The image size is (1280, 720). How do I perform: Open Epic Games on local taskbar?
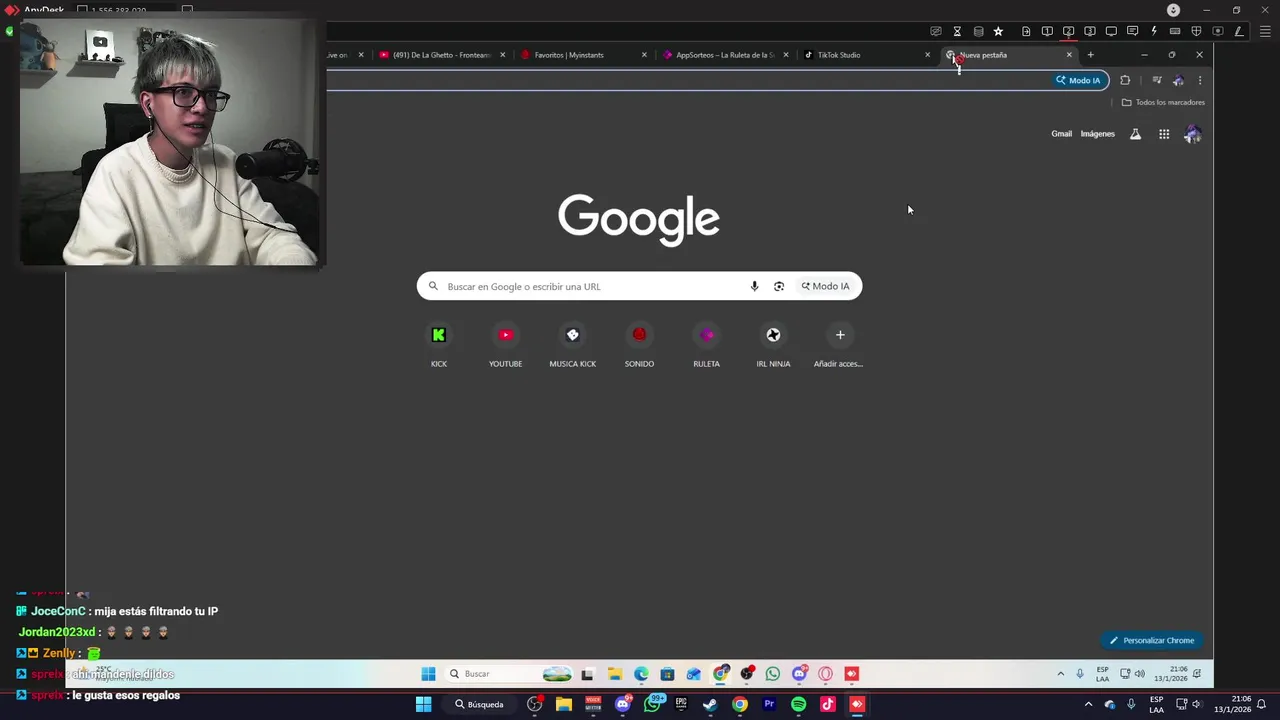(x=681, y=705)
